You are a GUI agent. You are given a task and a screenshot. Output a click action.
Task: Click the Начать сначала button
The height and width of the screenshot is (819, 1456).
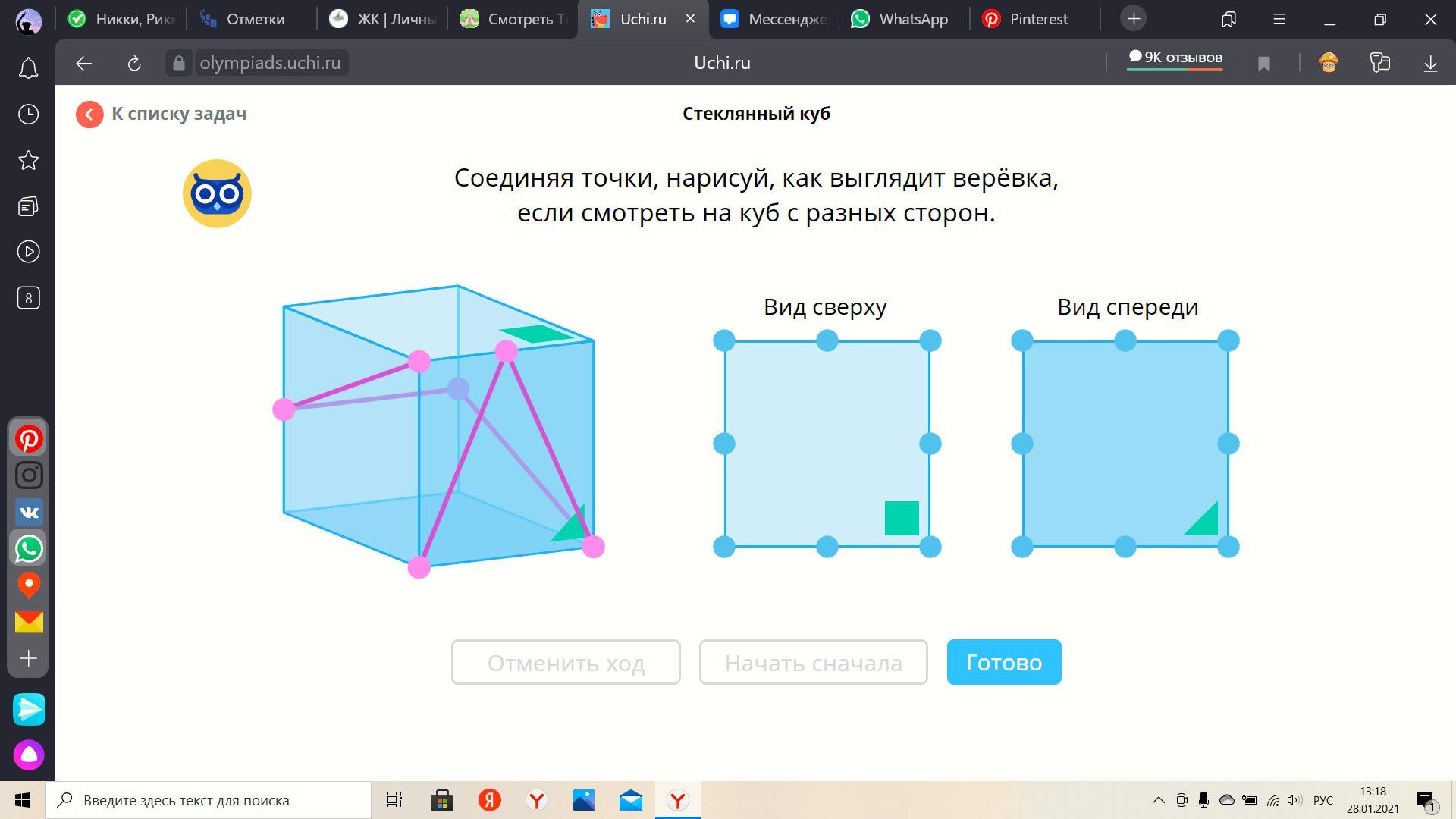[x=813, y=662]
